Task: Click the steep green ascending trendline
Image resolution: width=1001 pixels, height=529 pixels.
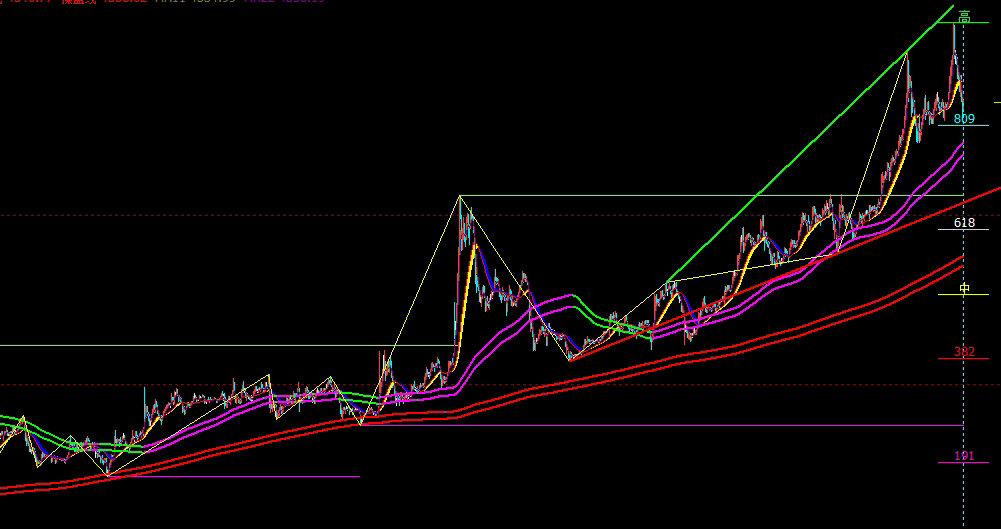Action: pos(800,160)
